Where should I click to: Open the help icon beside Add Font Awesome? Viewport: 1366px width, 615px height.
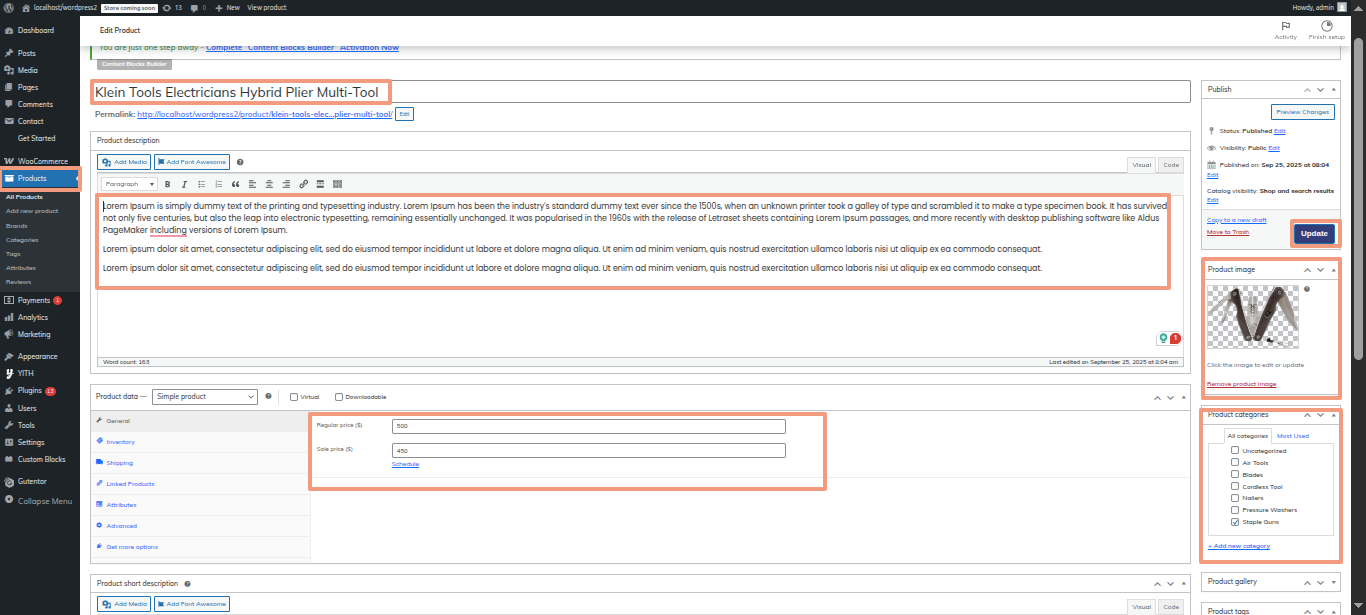[x=240, y=162]
